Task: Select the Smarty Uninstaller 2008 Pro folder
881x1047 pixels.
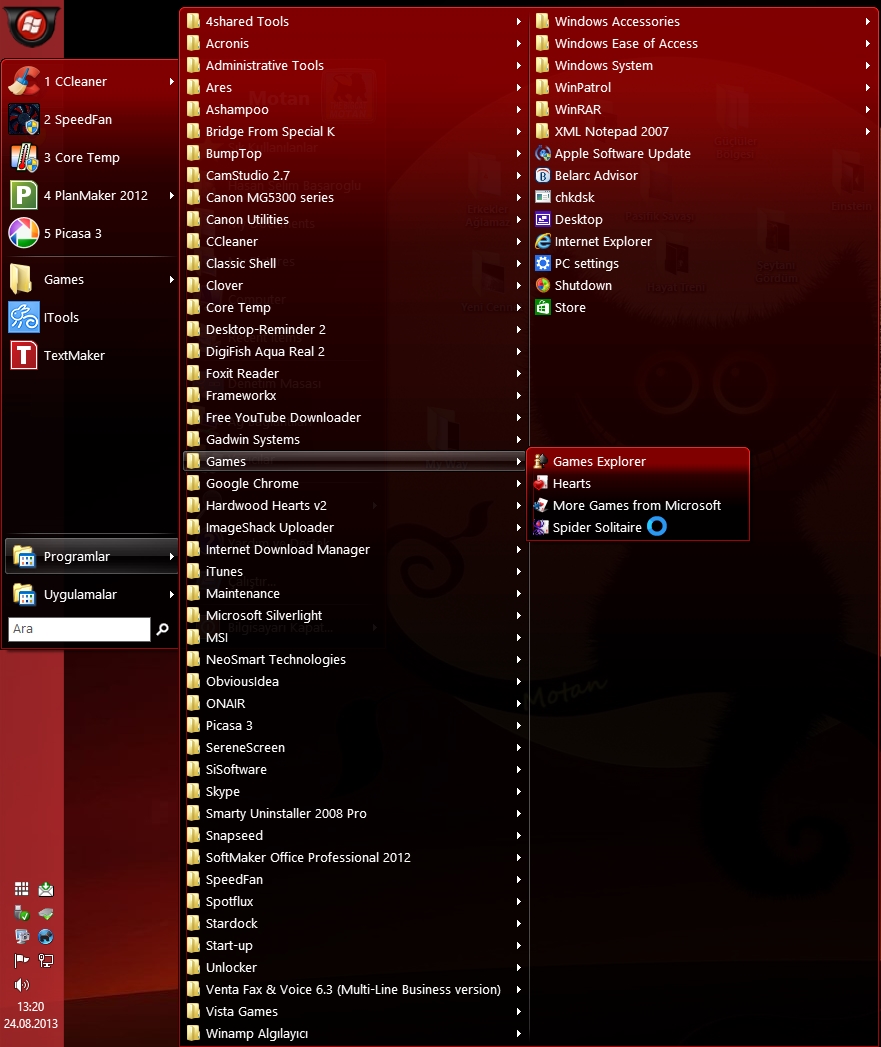Action: coord(355,813)
